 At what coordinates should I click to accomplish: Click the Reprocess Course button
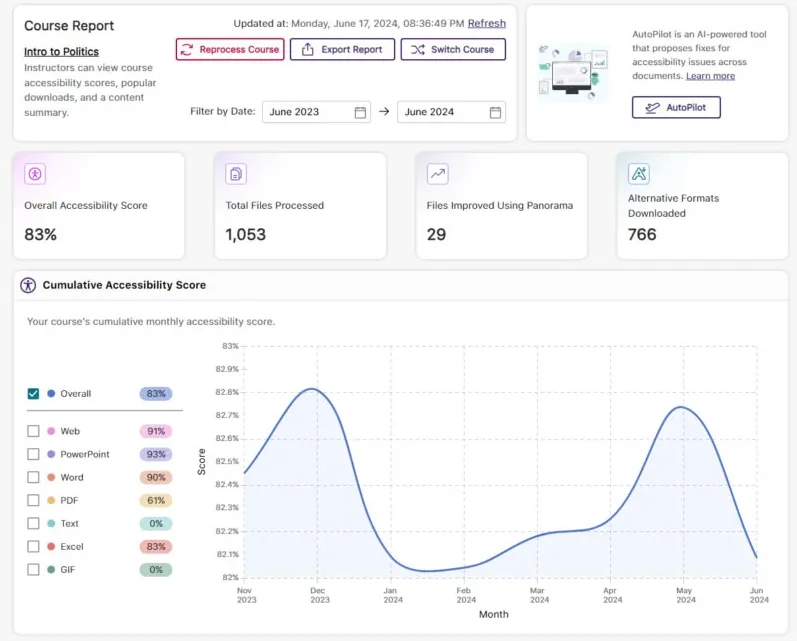(x=230, y=49)
